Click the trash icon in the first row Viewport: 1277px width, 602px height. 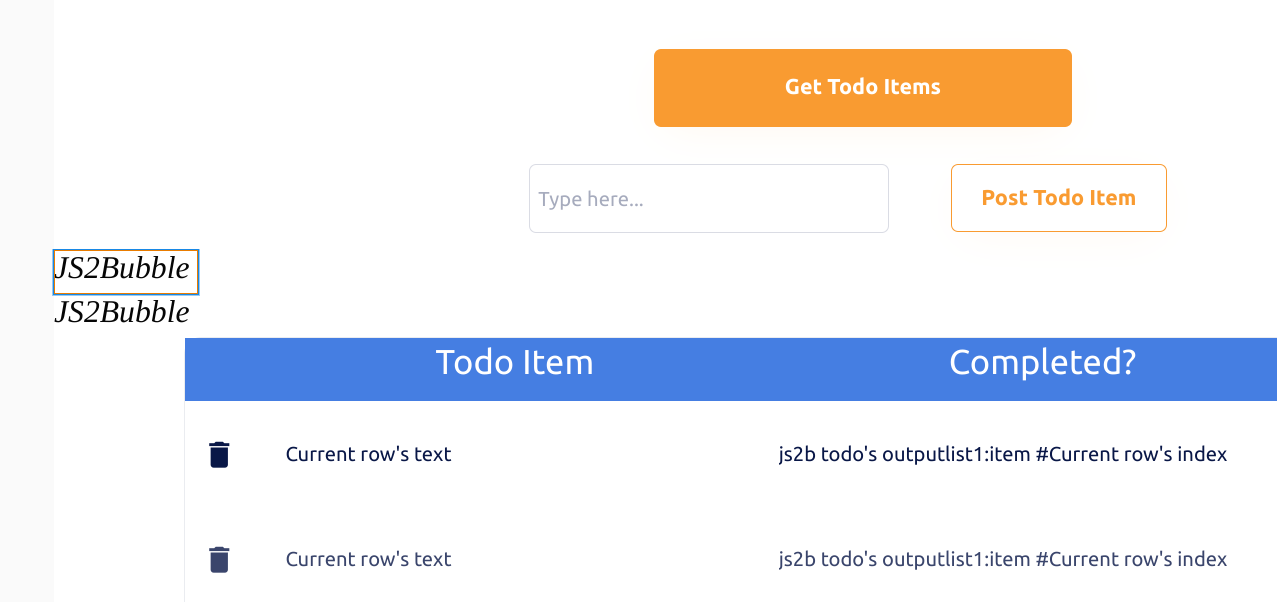tap(219, 454)
